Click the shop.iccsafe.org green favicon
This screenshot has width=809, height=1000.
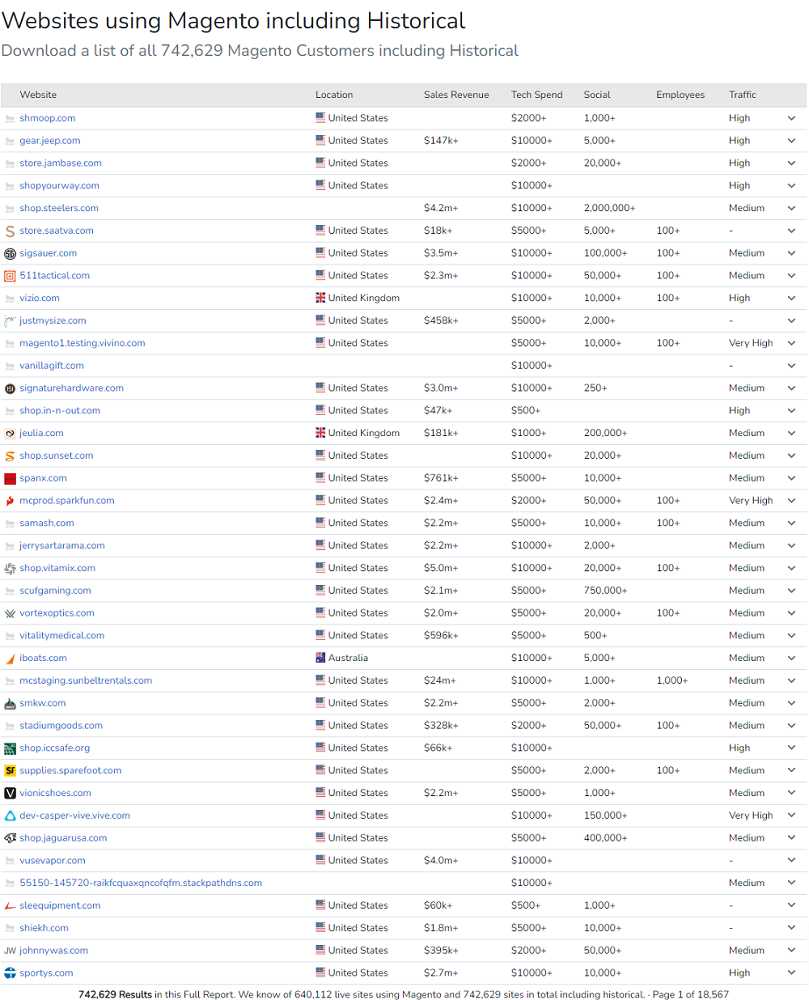[10, 748]
